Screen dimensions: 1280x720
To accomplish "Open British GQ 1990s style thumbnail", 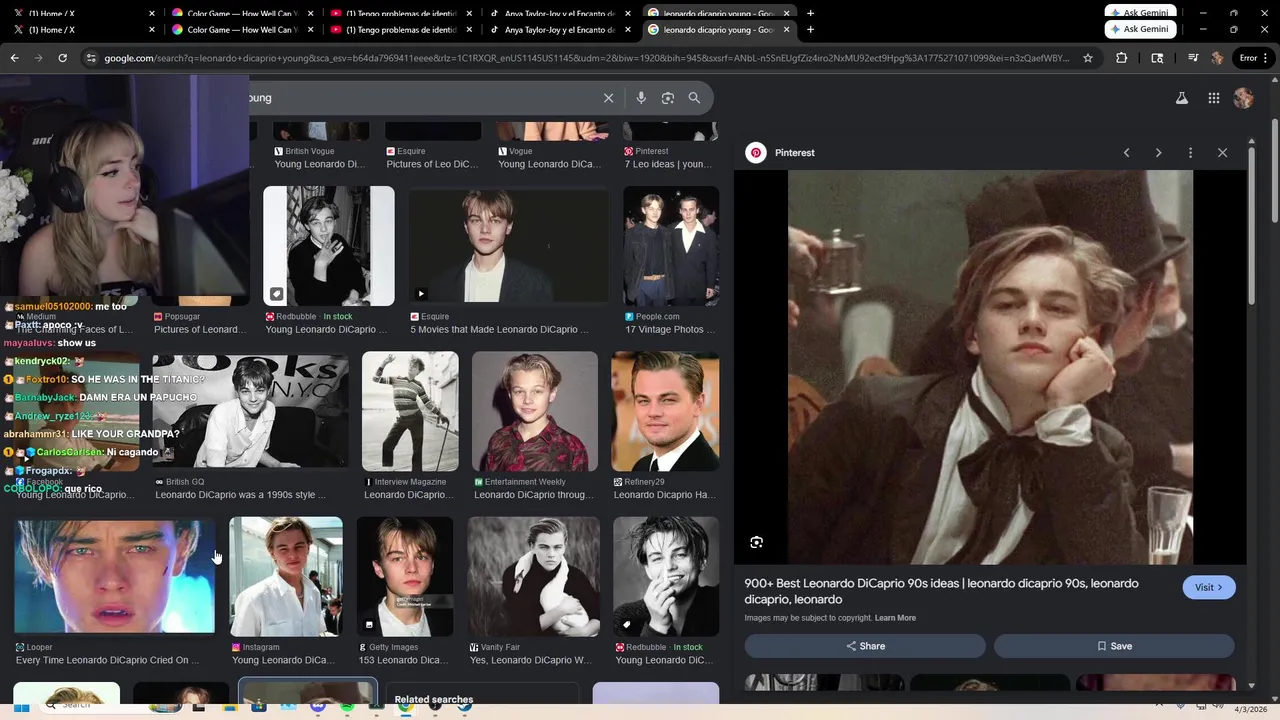I will (251, 411).
